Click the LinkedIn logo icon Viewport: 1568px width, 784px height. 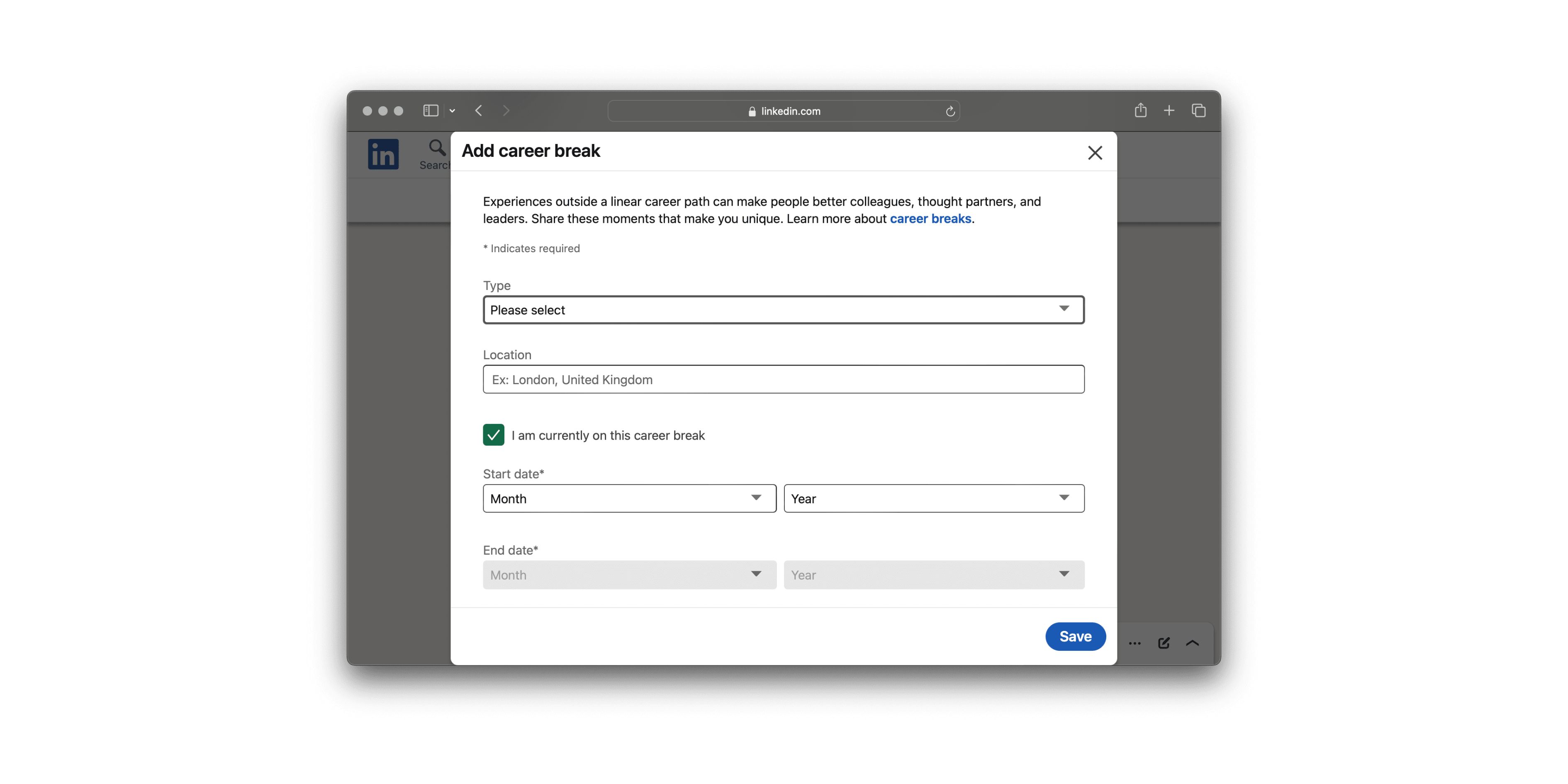[383, 154]
